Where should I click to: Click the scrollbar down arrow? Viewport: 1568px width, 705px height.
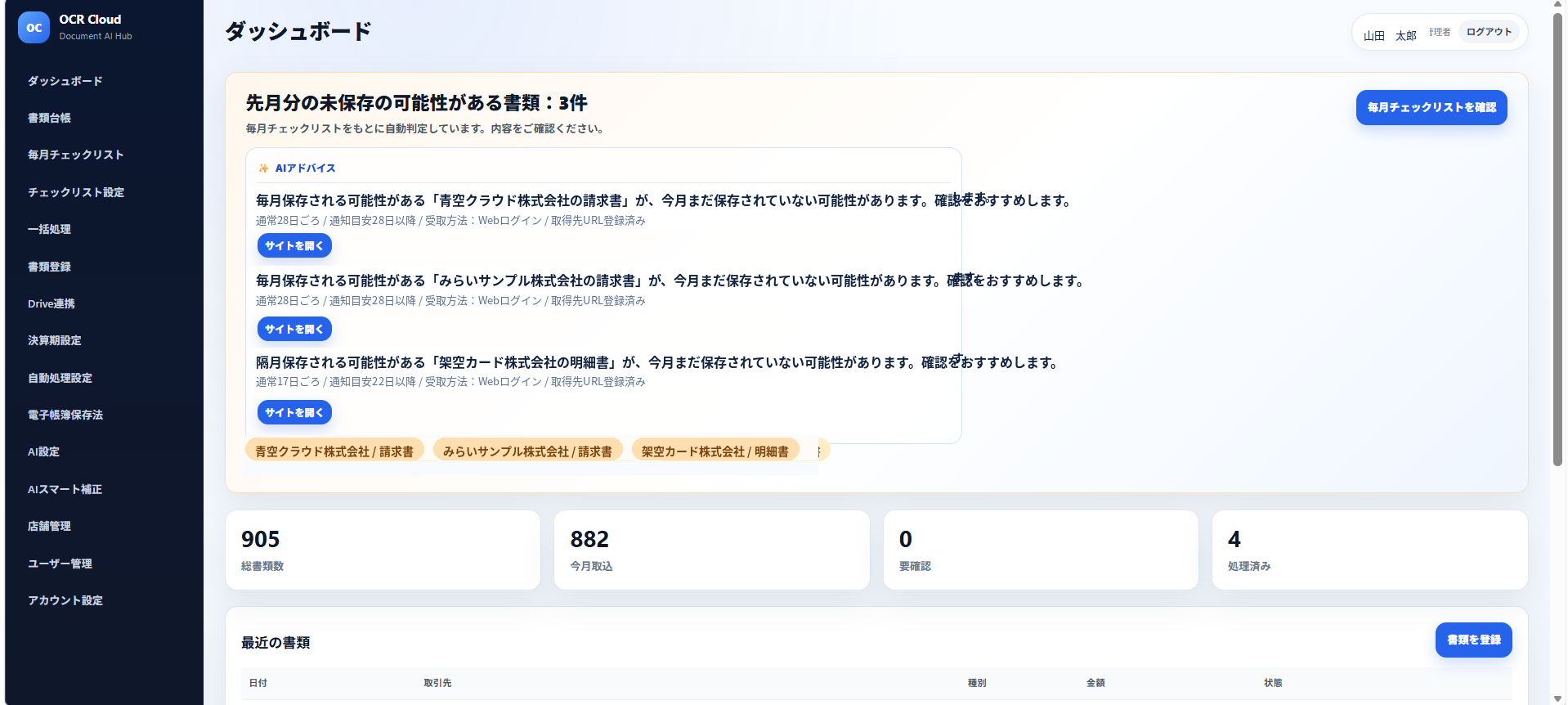click(1557, 698)
